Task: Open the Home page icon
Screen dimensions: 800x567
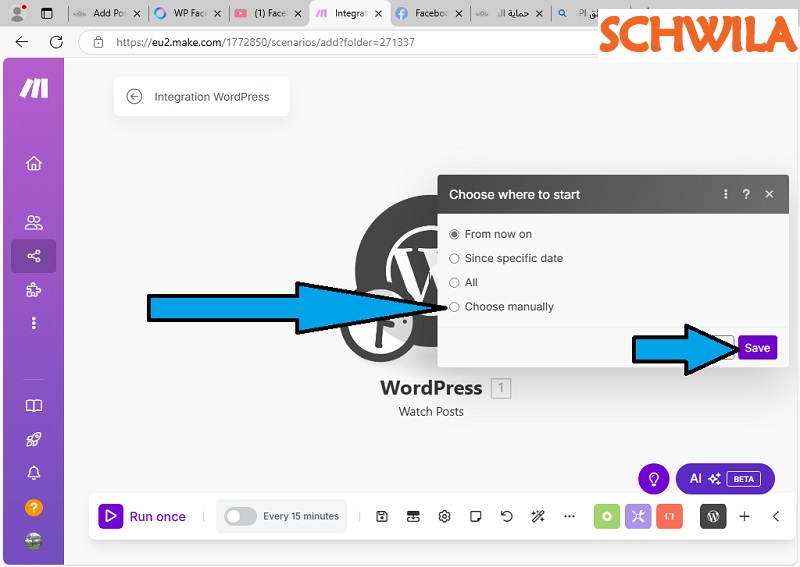Action: [x=34, y=163]
